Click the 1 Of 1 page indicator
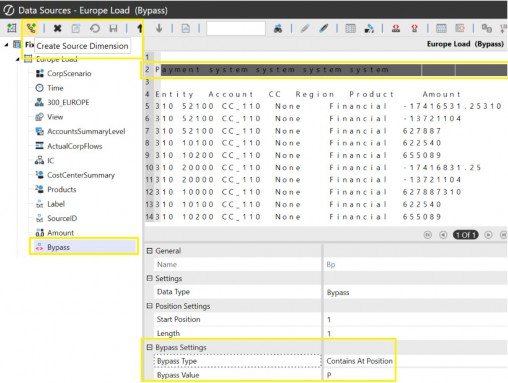Image resolution: width=508 pixels, height=383 pixels. (466, 235)
